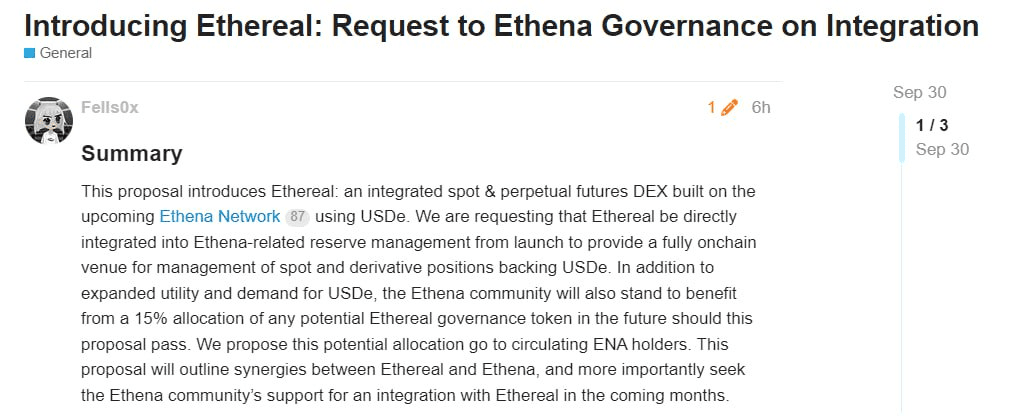Viewport: 1015px width, 416px height.
Task: Click the first line of the proposal summary
Action: (x=418, y=192)
